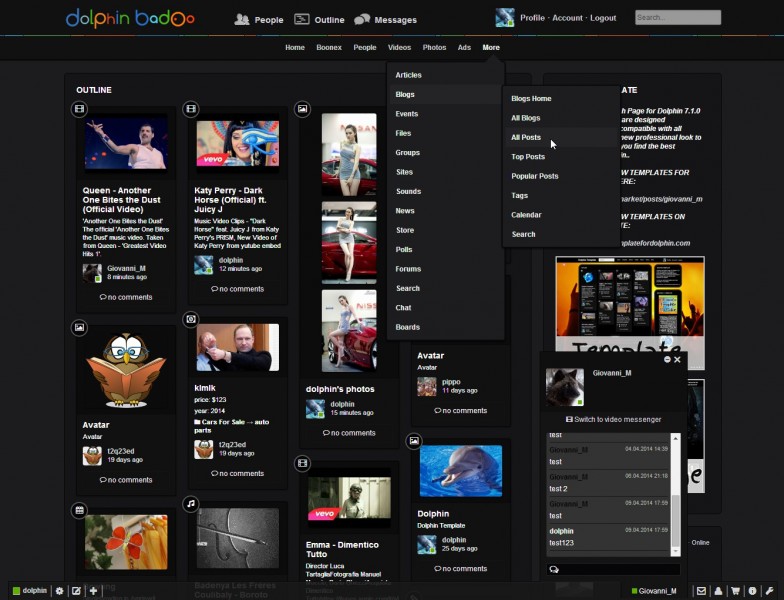
Task: Click video type icon on Queen card
Action: point(79,108)
